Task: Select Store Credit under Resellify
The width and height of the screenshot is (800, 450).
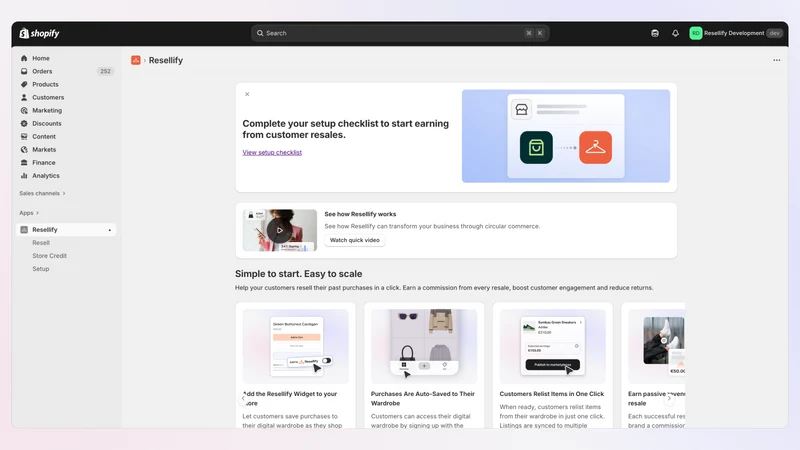Action: [x=49, y=256]
